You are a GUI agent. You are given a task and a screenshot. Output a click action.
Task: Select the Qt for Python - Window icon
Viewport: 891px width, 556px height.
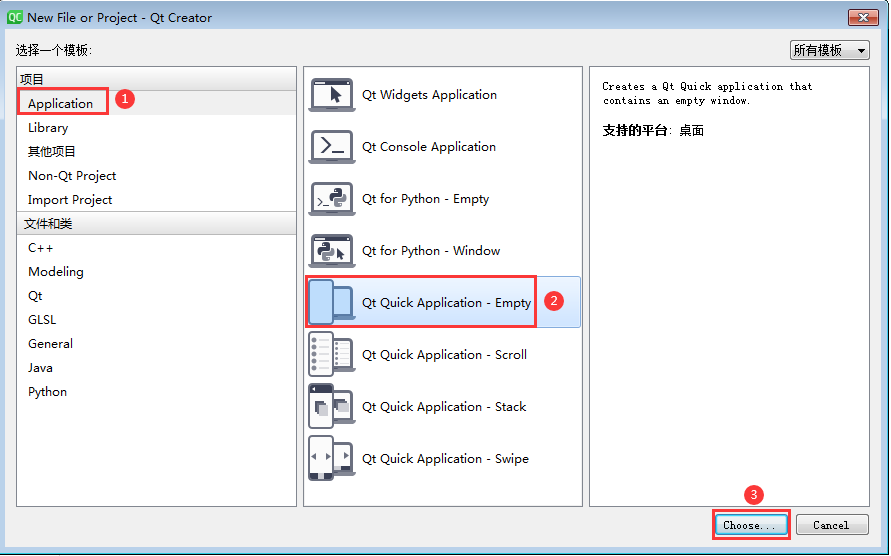pos(332,251)
